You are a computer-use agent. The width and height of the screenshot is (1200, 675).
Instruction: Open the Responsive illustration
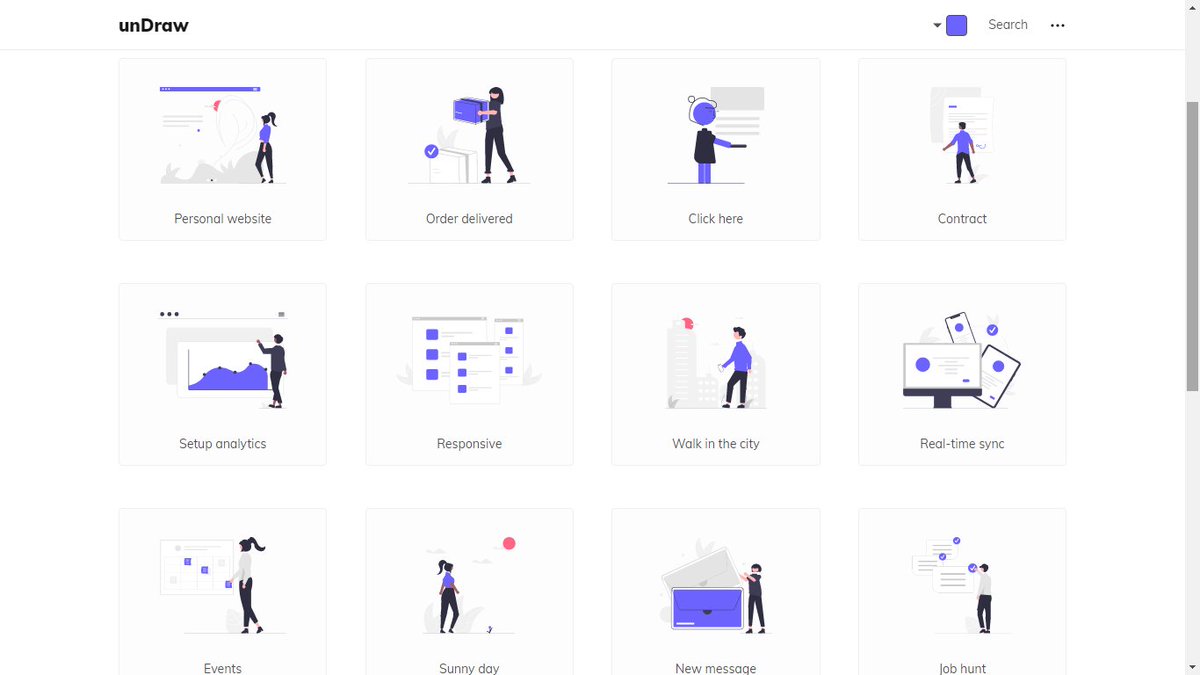click(469, 374)
